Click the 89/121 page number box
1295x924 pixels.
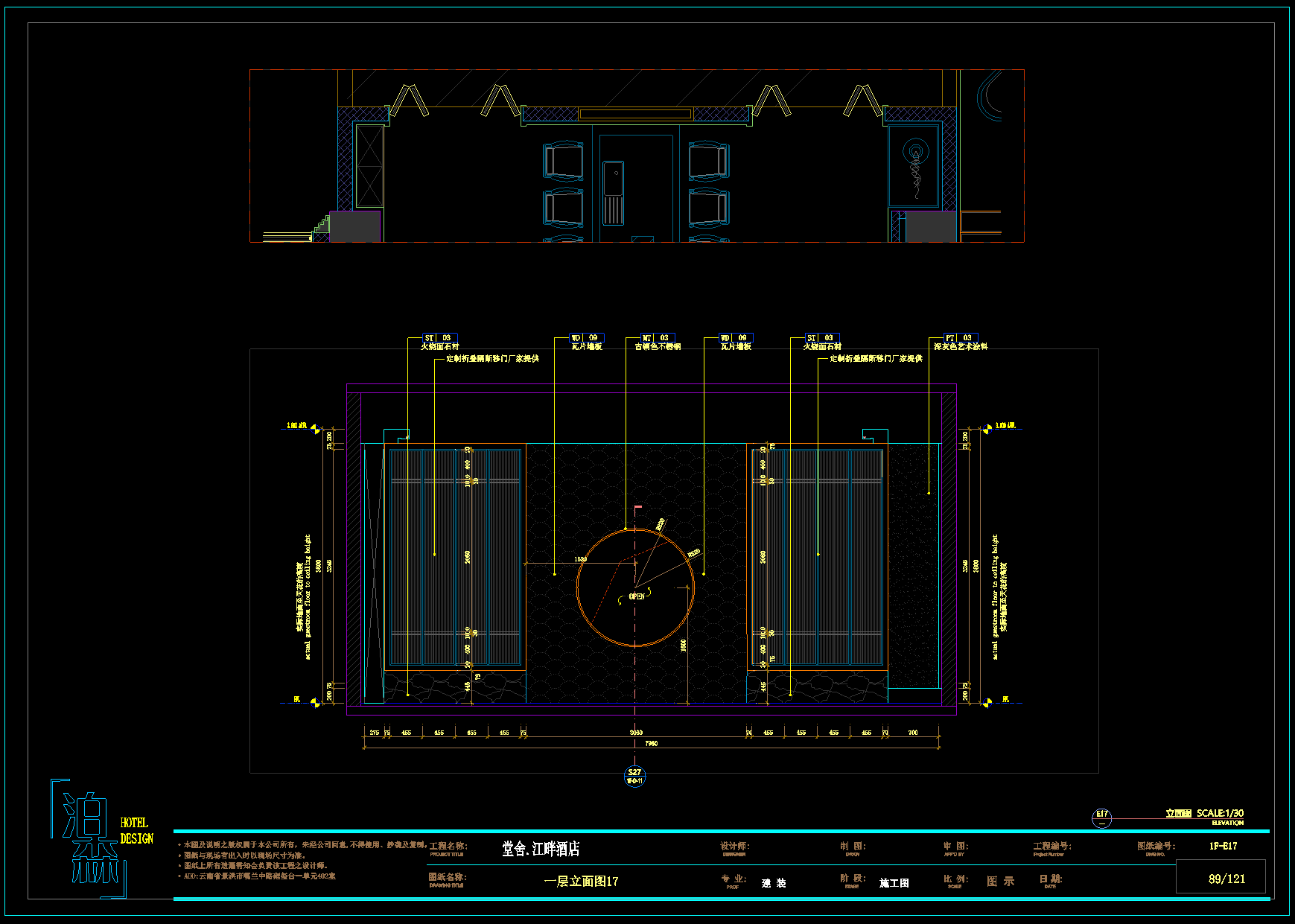1221,879
